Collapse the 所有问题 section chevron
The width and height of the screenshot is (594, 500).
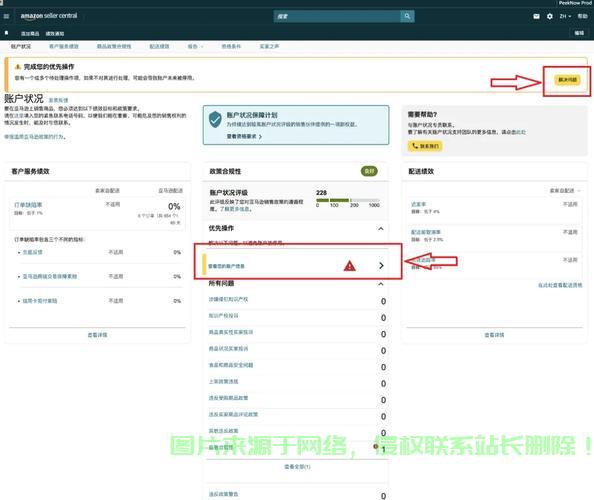click(381, 284)
